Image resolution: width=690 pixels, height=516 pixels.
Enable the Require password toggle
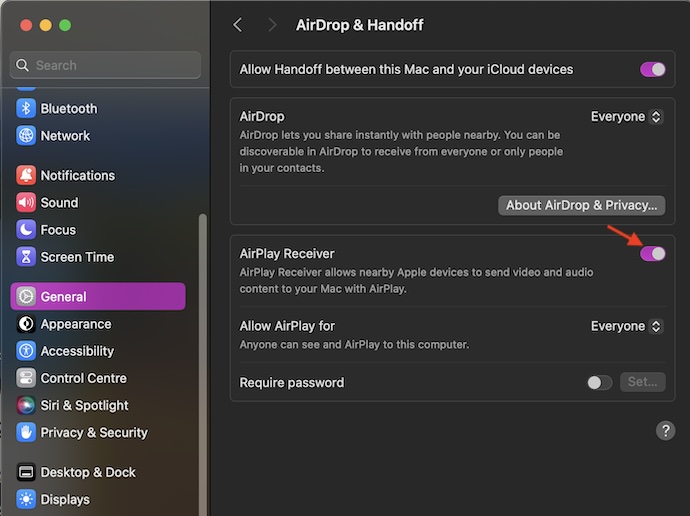(599, 382)
